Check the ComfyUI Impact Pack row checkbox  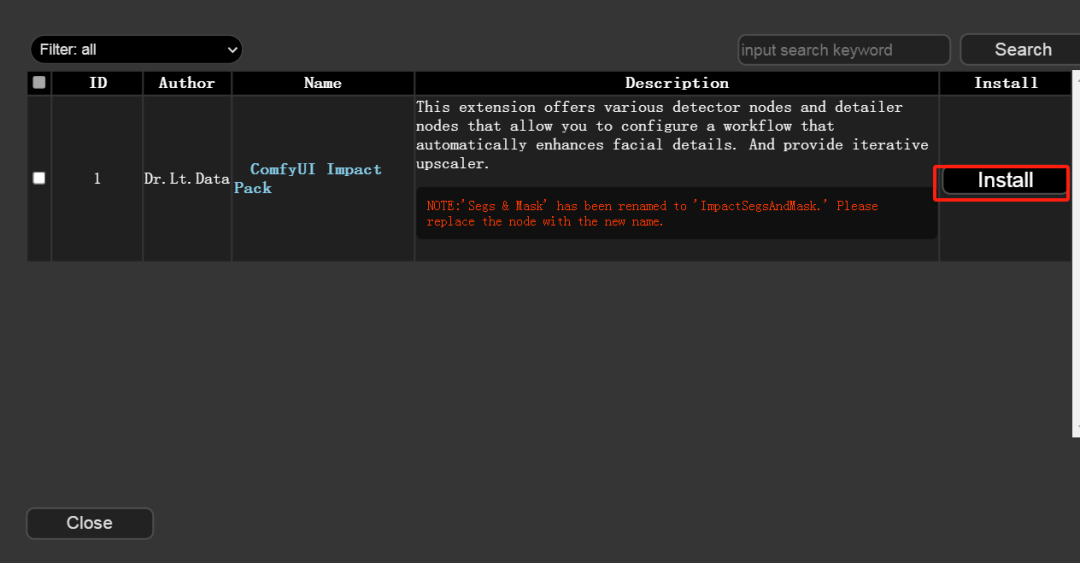(39, 178)
